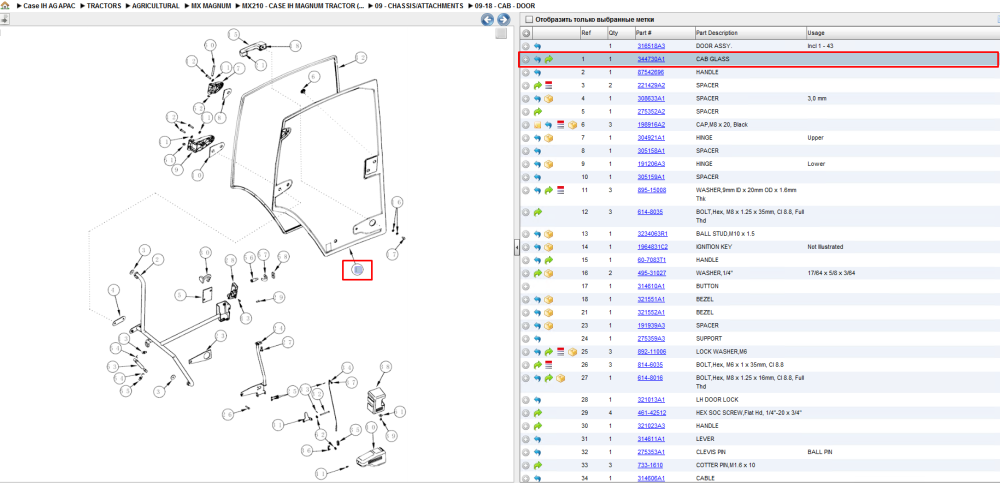Add CAB GLASS row using its plus icon

point(526,59)
